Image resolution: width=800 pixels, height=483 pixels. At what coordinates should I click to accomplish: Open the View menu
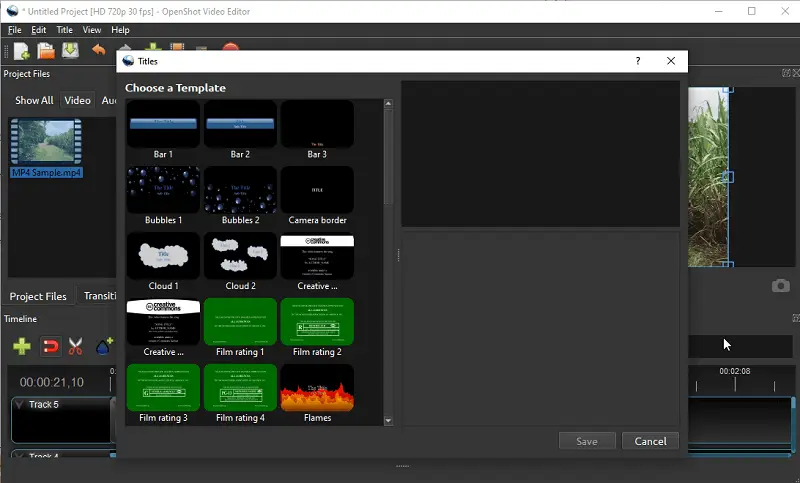point(92,30)
